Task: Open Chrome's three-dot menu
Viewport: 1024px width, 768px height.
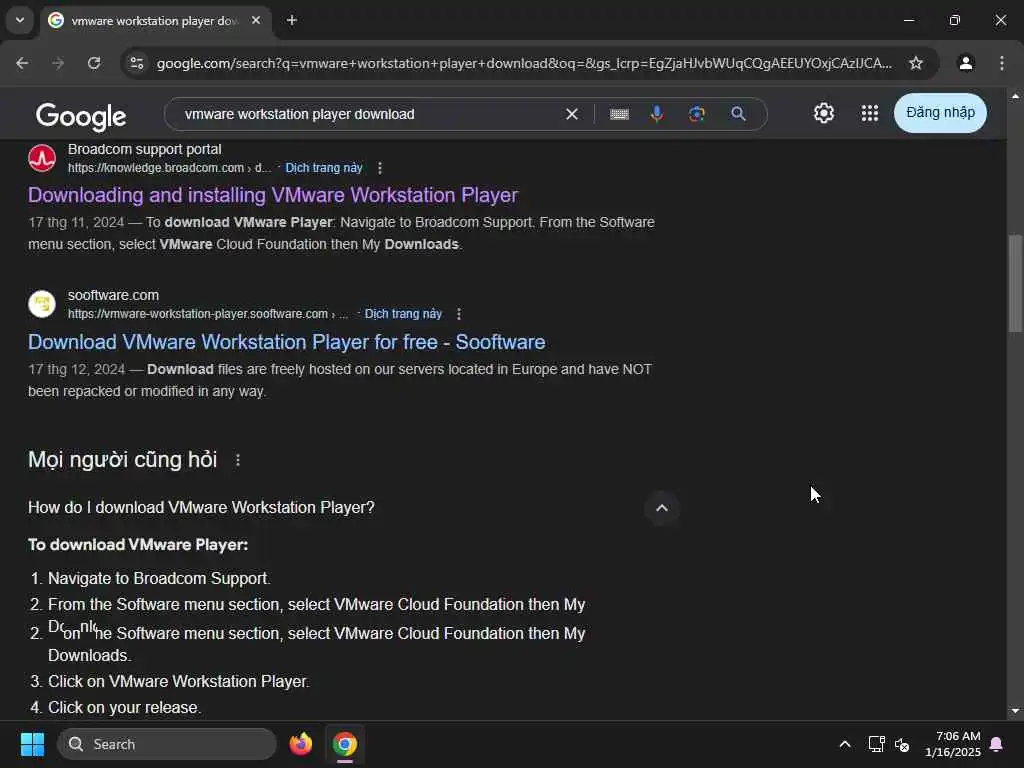Action: point(1002,63)
